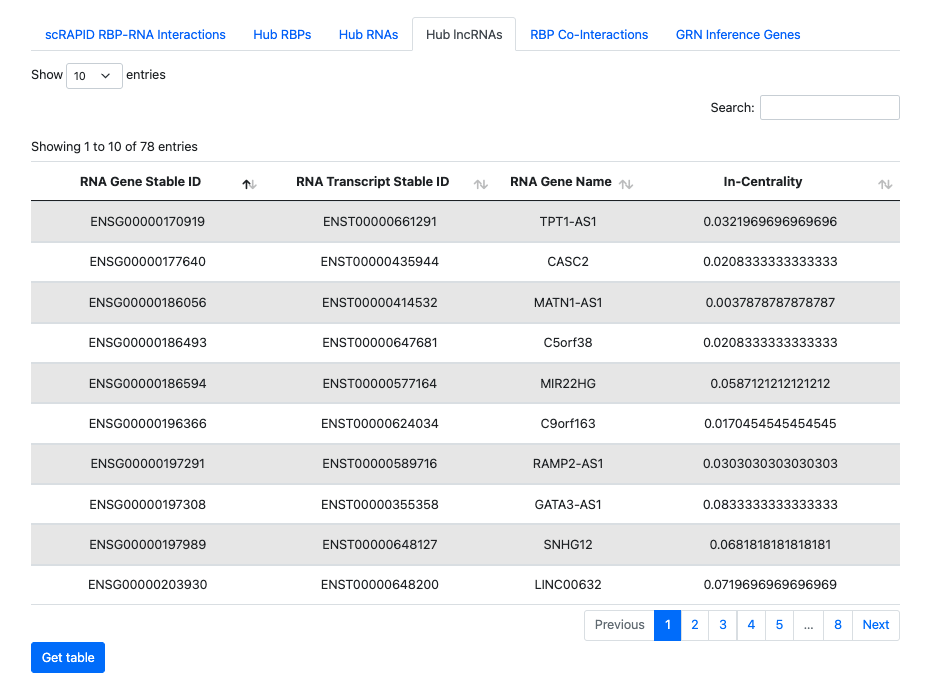
Task: Click sort arrows for RNA Transcript Stable ID
Action: 480,184
